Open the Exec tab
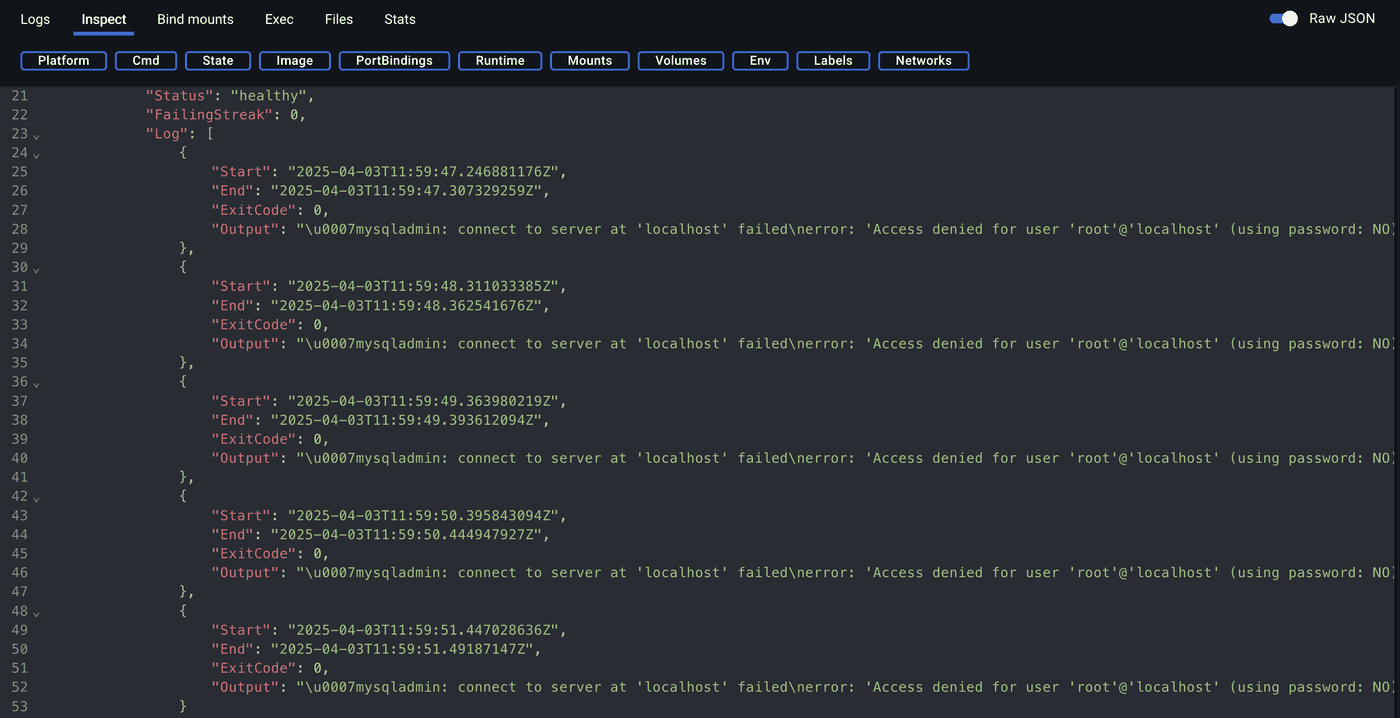Viewport: 1400px width, 718px height. coord(279,19)
